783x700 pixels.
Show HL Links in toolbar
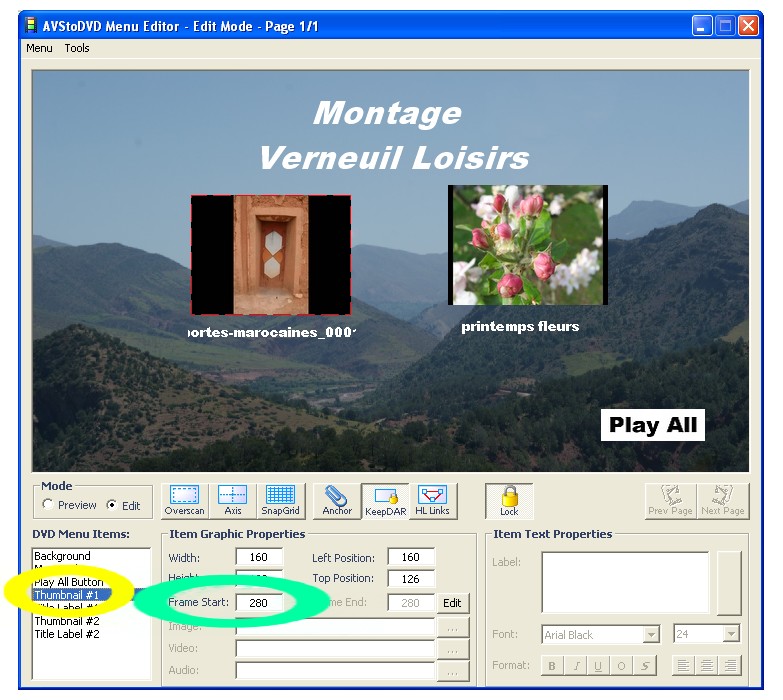coord(432,500)
